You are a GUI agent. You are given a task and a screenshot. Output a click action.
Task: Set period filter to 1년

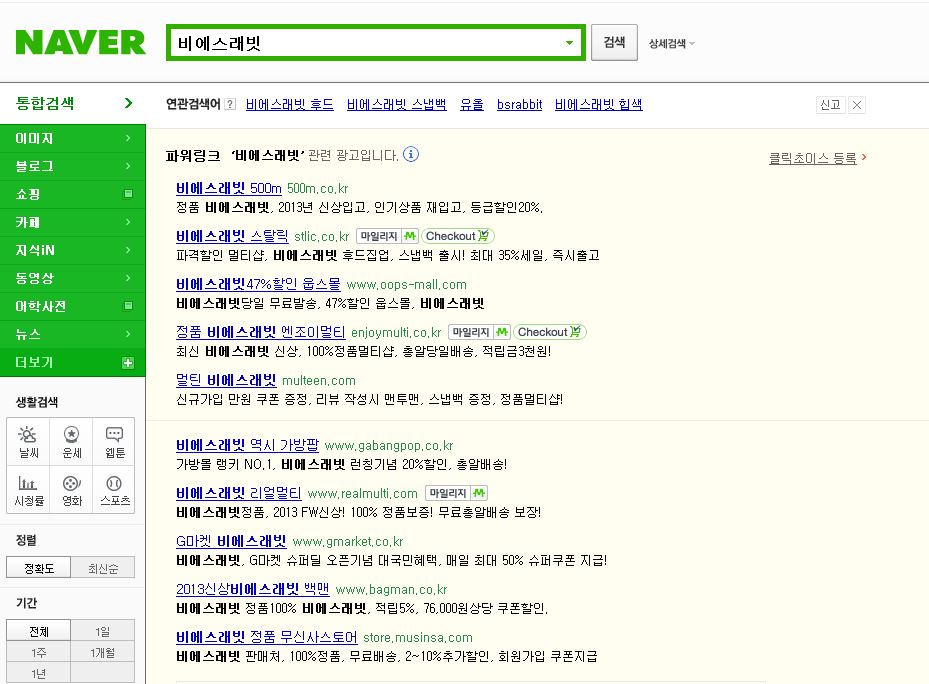39,673
